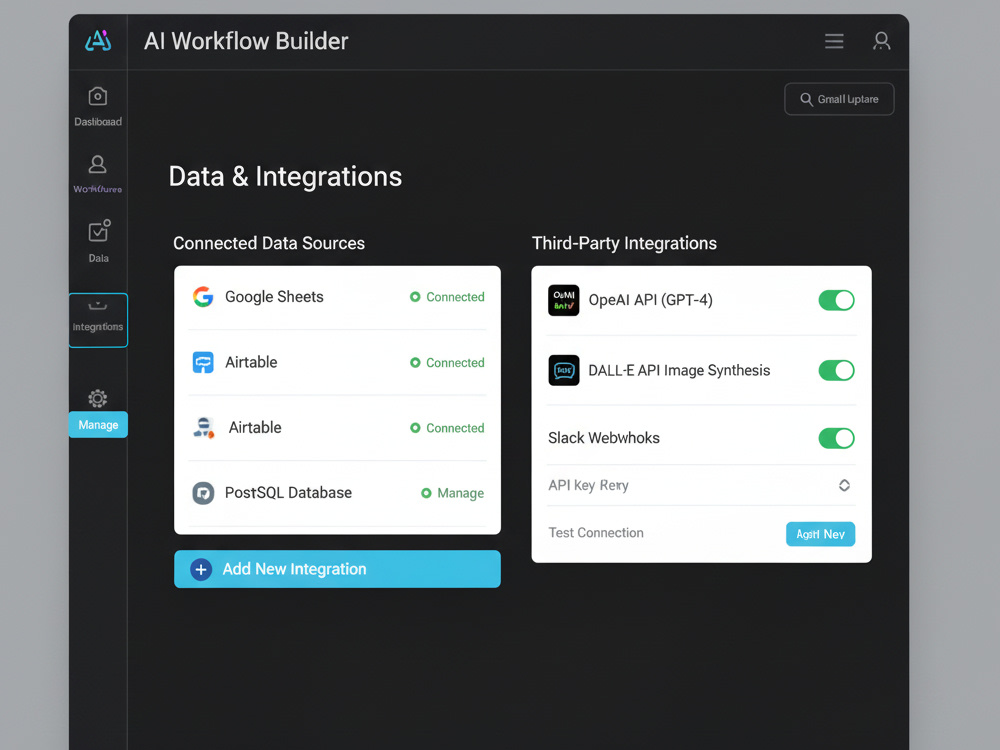This screenshot has height=750, width=1000.
Task: Toggle the DALL-E API Image Synthesis switch
Action: [836, 371]
